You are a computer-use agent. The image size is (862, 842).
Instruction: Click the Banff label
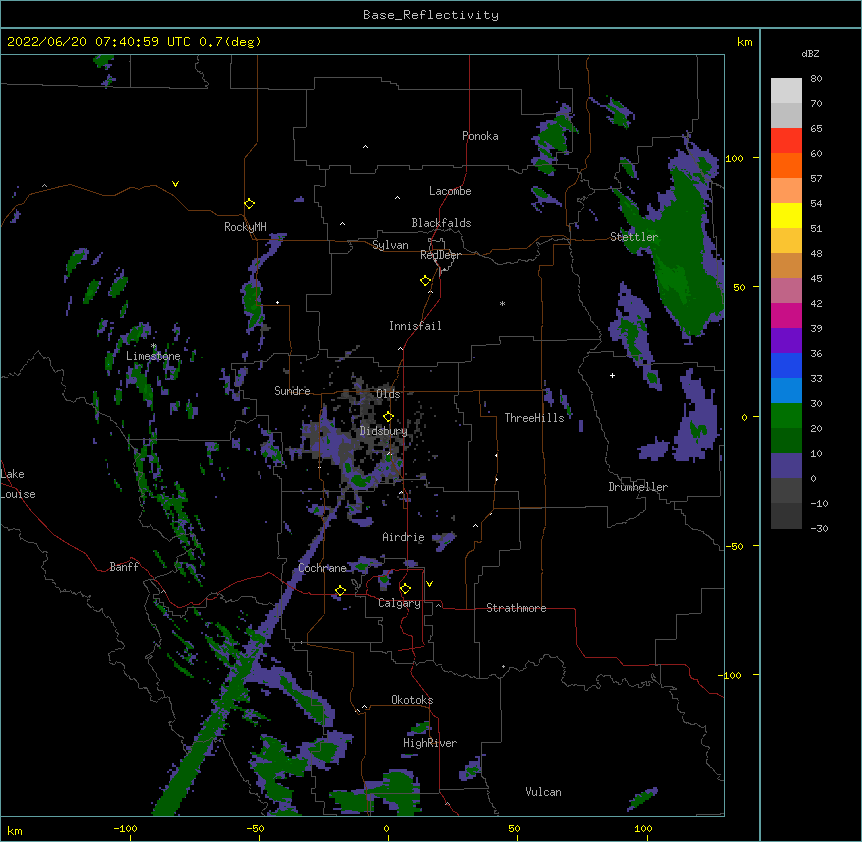click(124, 567)
